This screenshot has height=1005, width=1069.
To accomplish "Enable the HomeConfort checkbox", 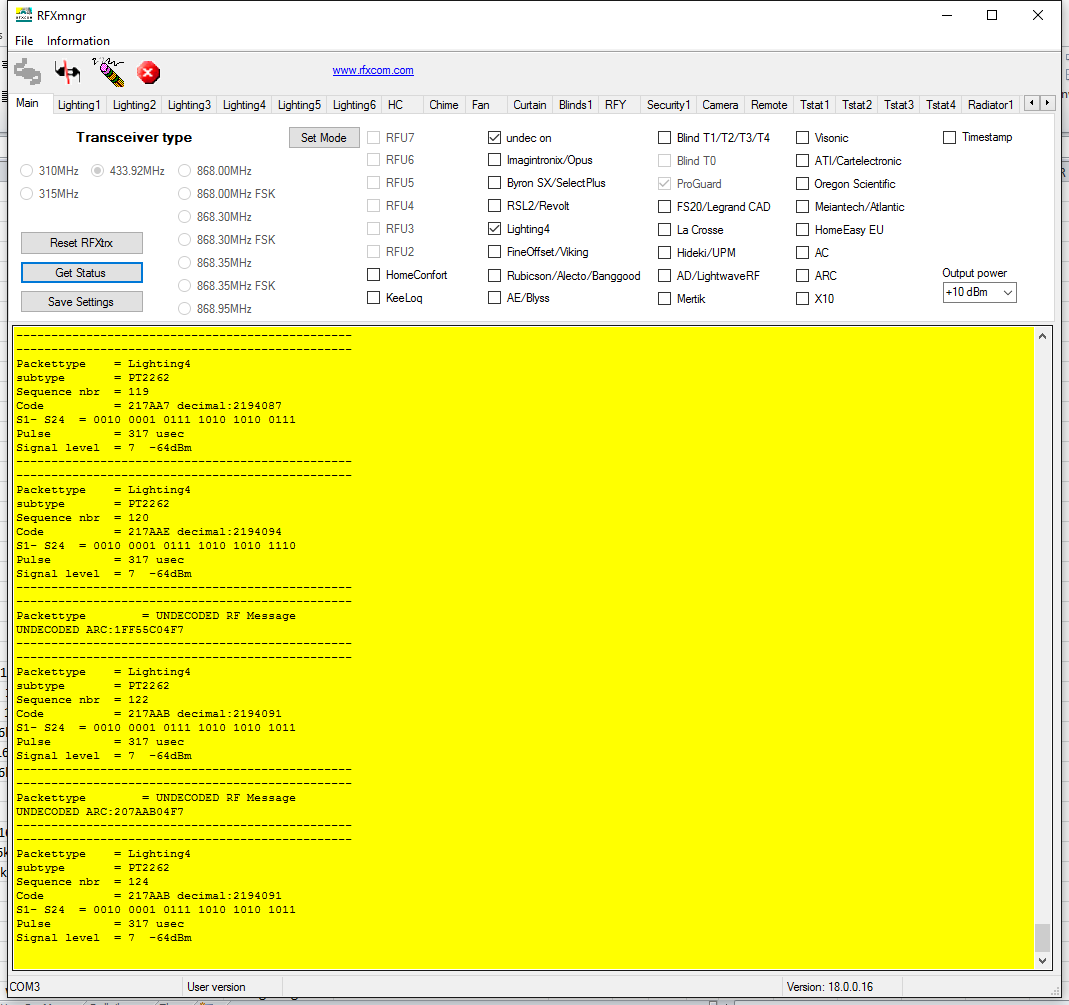I will (374, 275).
